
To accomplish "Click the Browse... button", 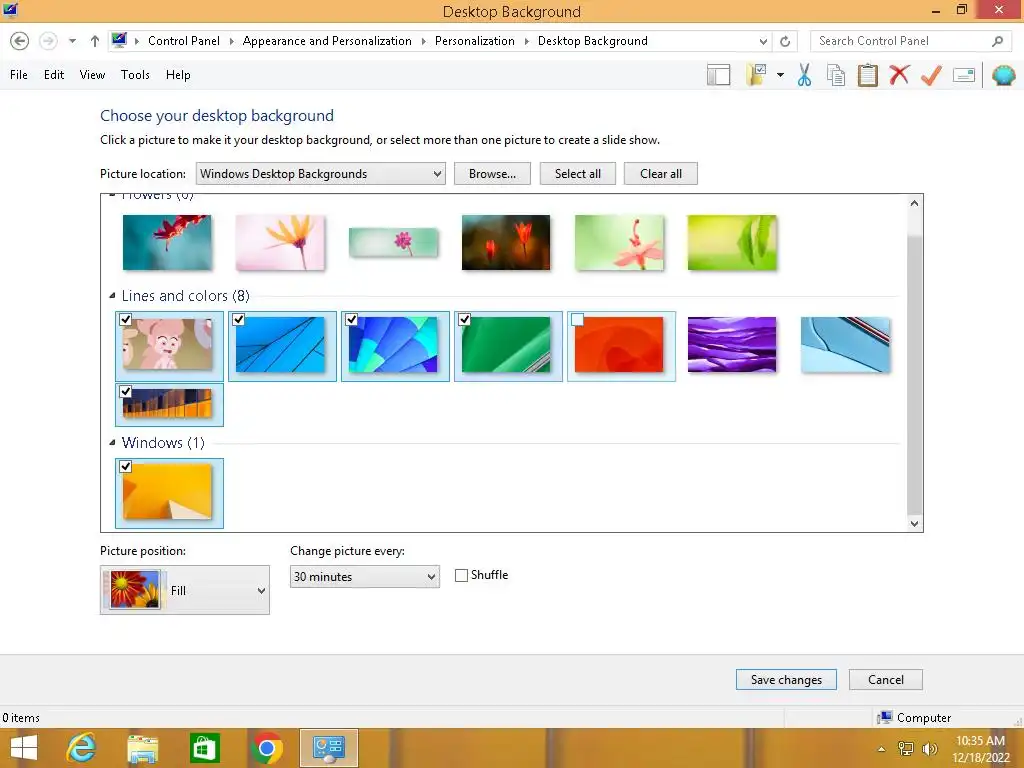I will pos(492,174).
